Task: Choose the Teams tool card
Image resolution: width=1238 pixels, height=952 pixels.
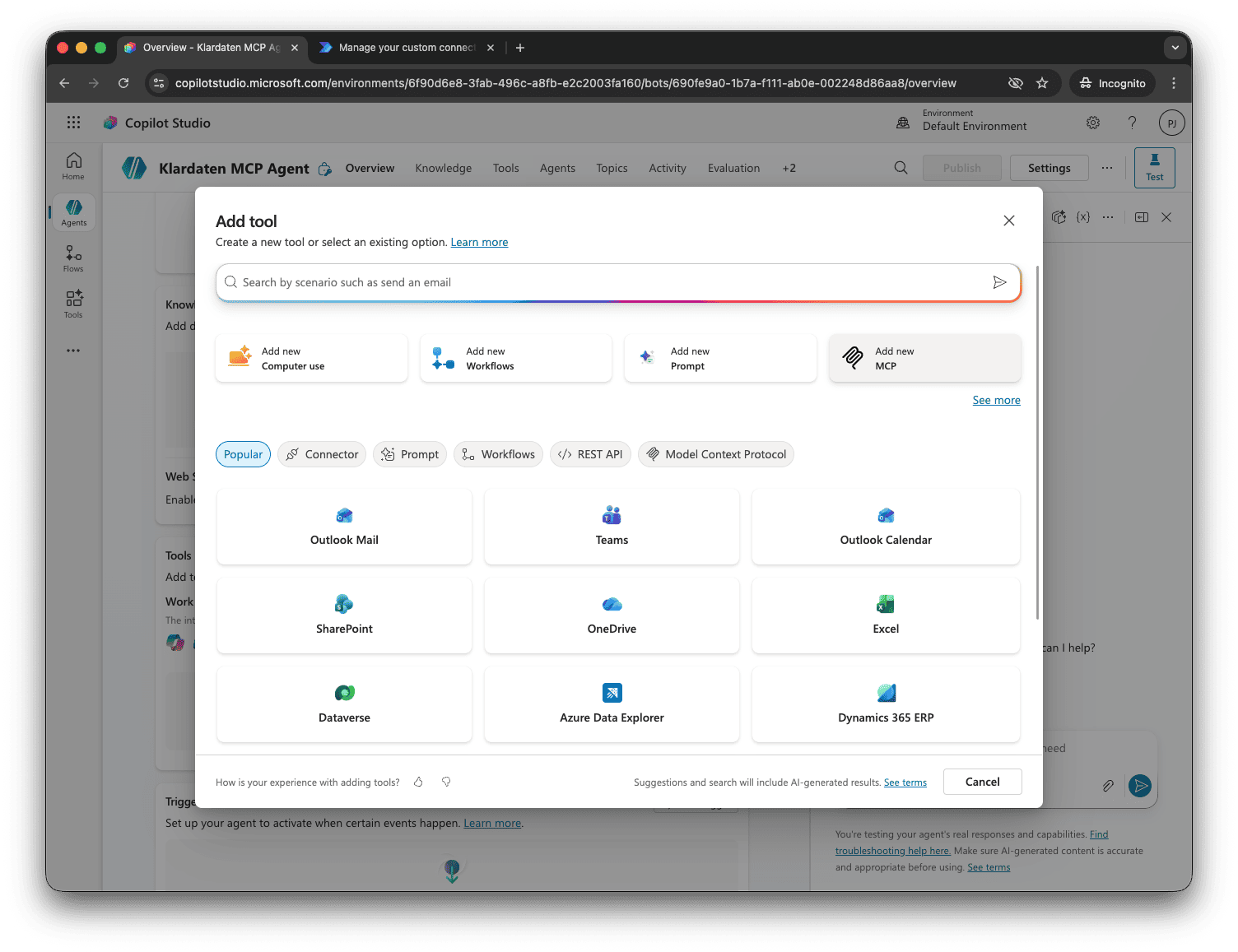Action: coord(612,527)
